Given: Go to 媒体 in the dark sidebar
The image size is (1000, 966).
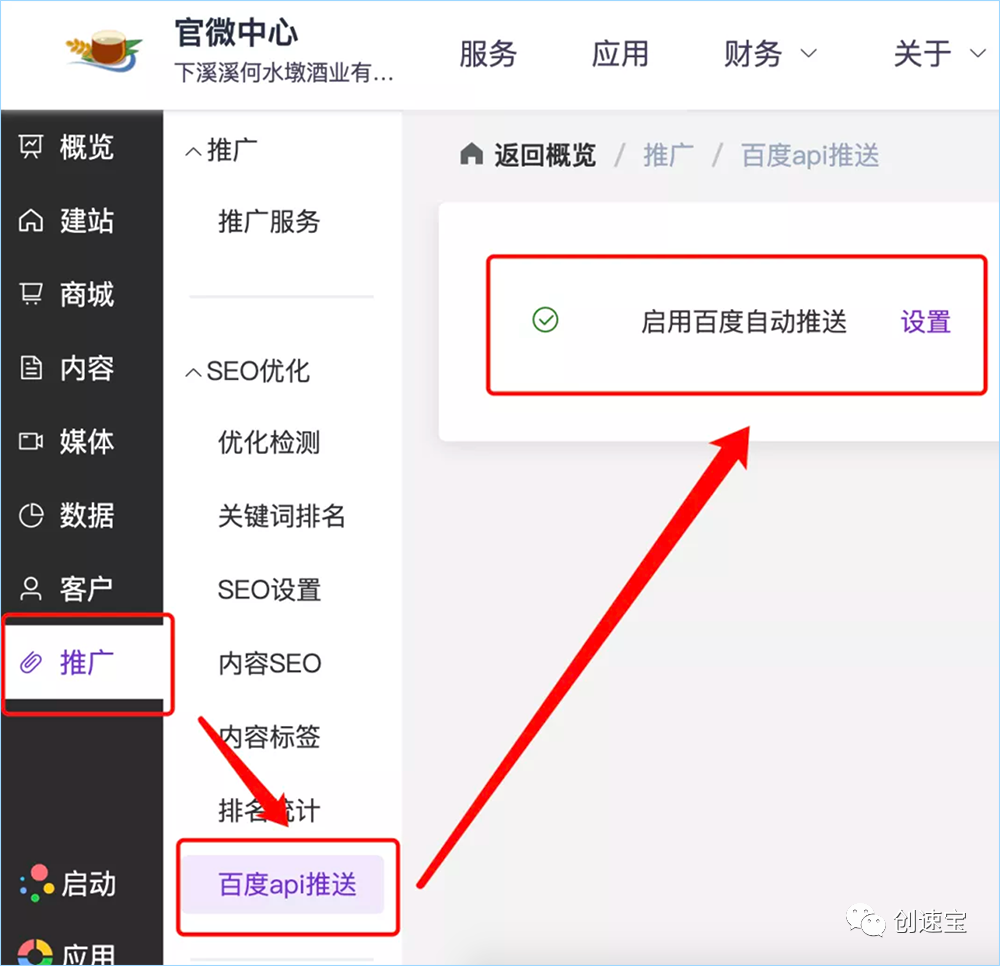Looking at the screenshot, I should pos(87,441).
